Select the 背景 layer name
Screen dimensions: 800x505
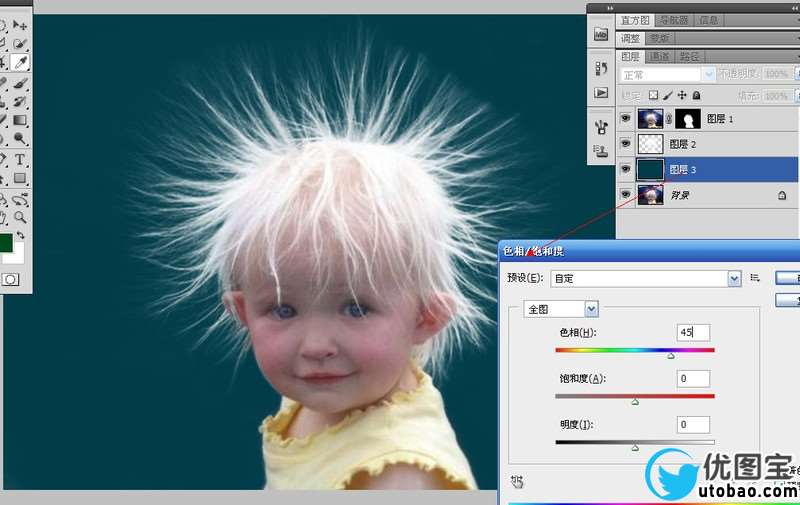[x=680, y=195]
